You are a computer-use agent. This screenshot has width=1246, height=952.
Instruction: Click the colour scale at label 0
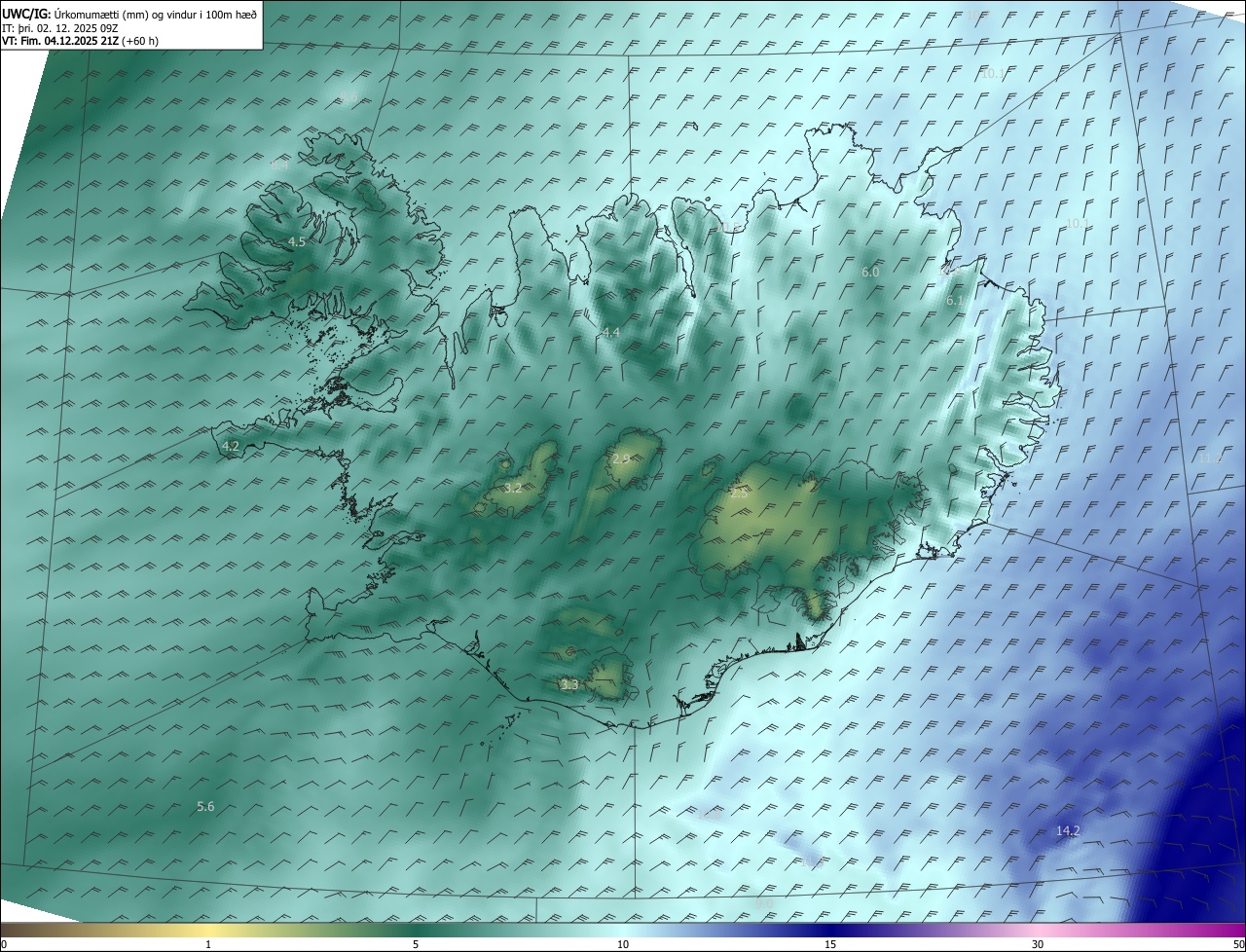click(4, 944)
